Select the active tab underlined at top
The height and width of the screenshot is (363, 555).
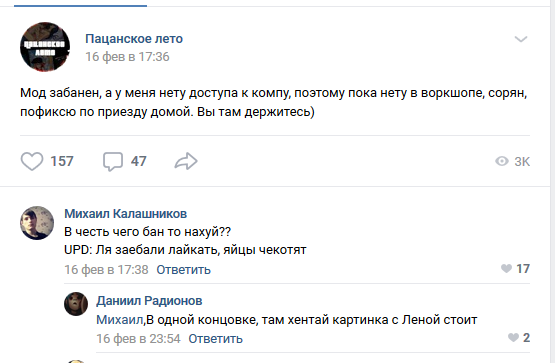tap(80, 4)
